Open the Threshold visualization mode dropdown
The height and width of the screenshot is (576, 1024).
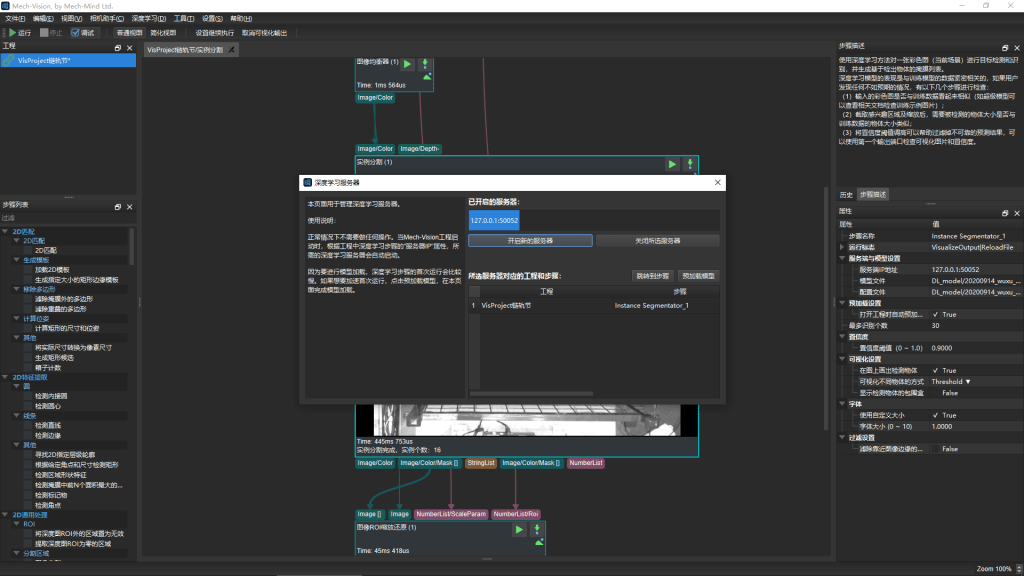pos(952,381)
